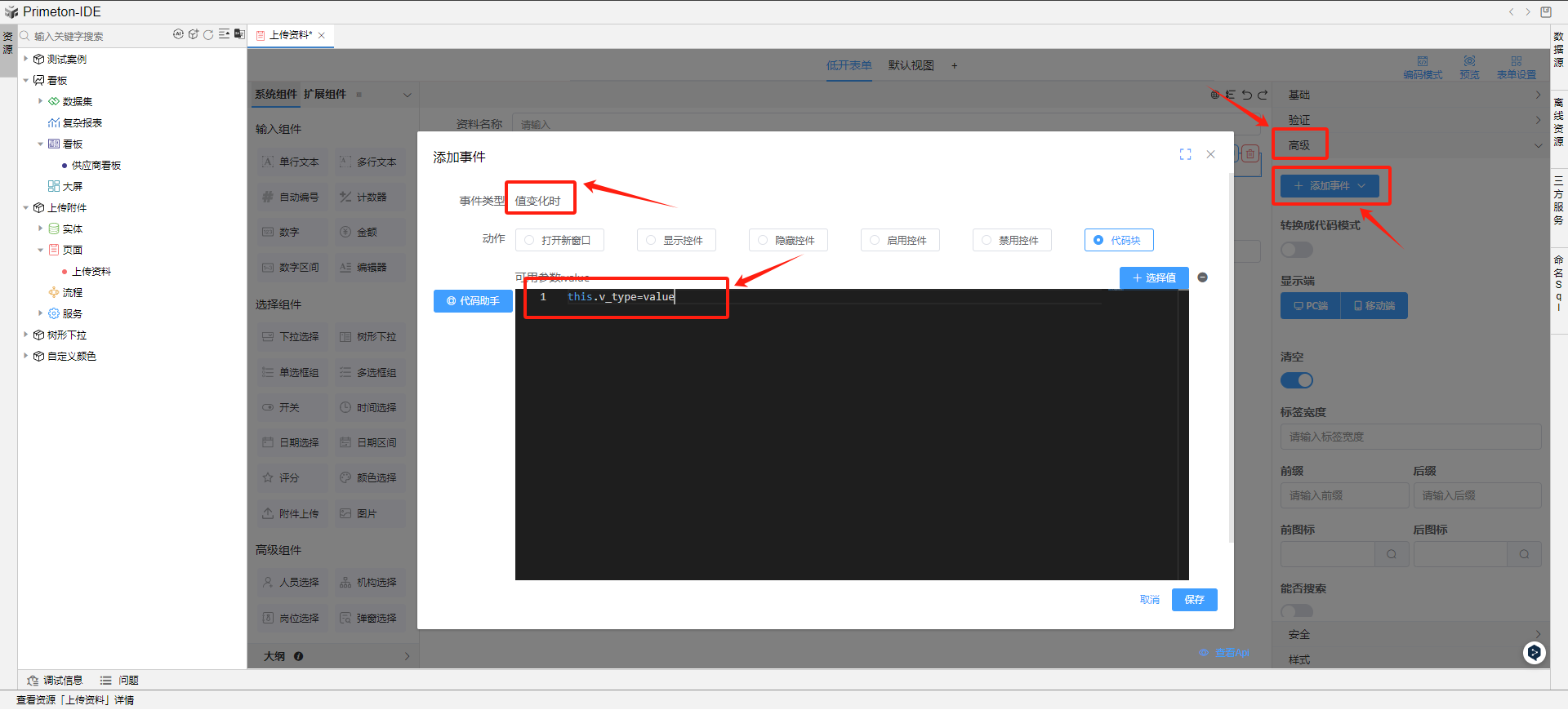This screenshot has width=1568, height=710.
Task: Click the collapse-all icon in resource toolbar
Action: [x=224, y=34]
